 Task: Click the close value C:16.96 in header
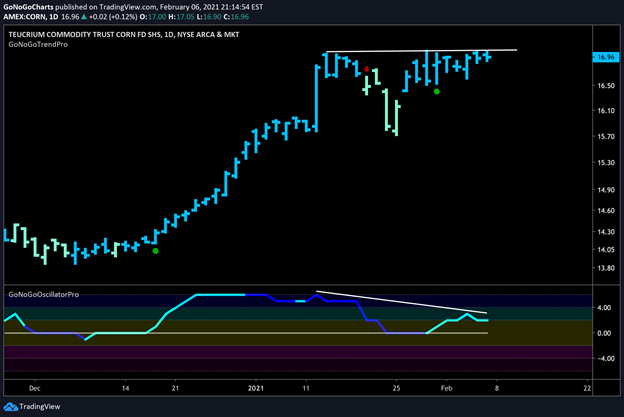click(x=236, y=17)
